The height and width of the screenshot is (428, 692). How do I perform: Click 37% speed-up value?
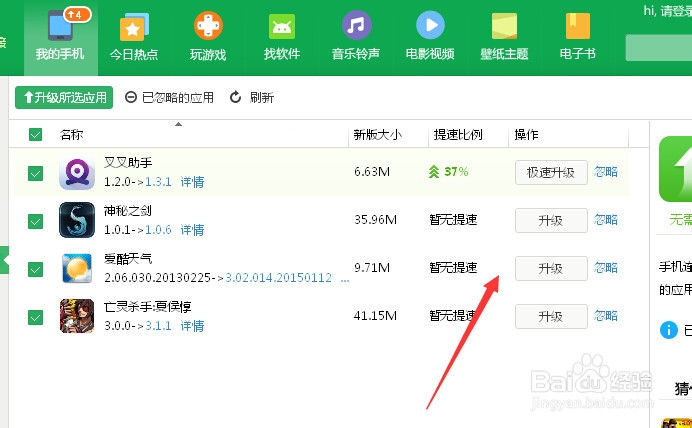click(456, 172)
